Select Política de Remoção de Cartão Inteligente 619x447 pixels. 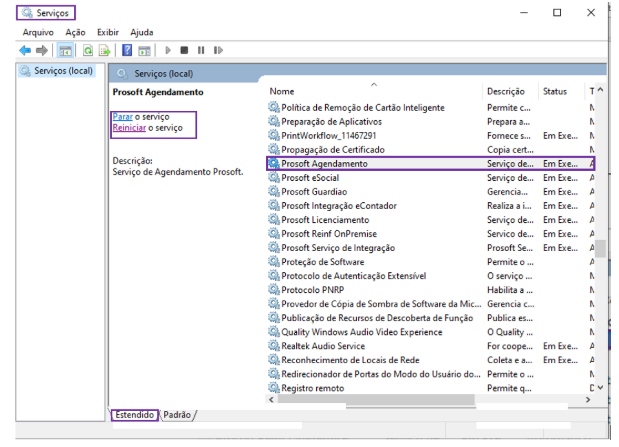[430, 107]
